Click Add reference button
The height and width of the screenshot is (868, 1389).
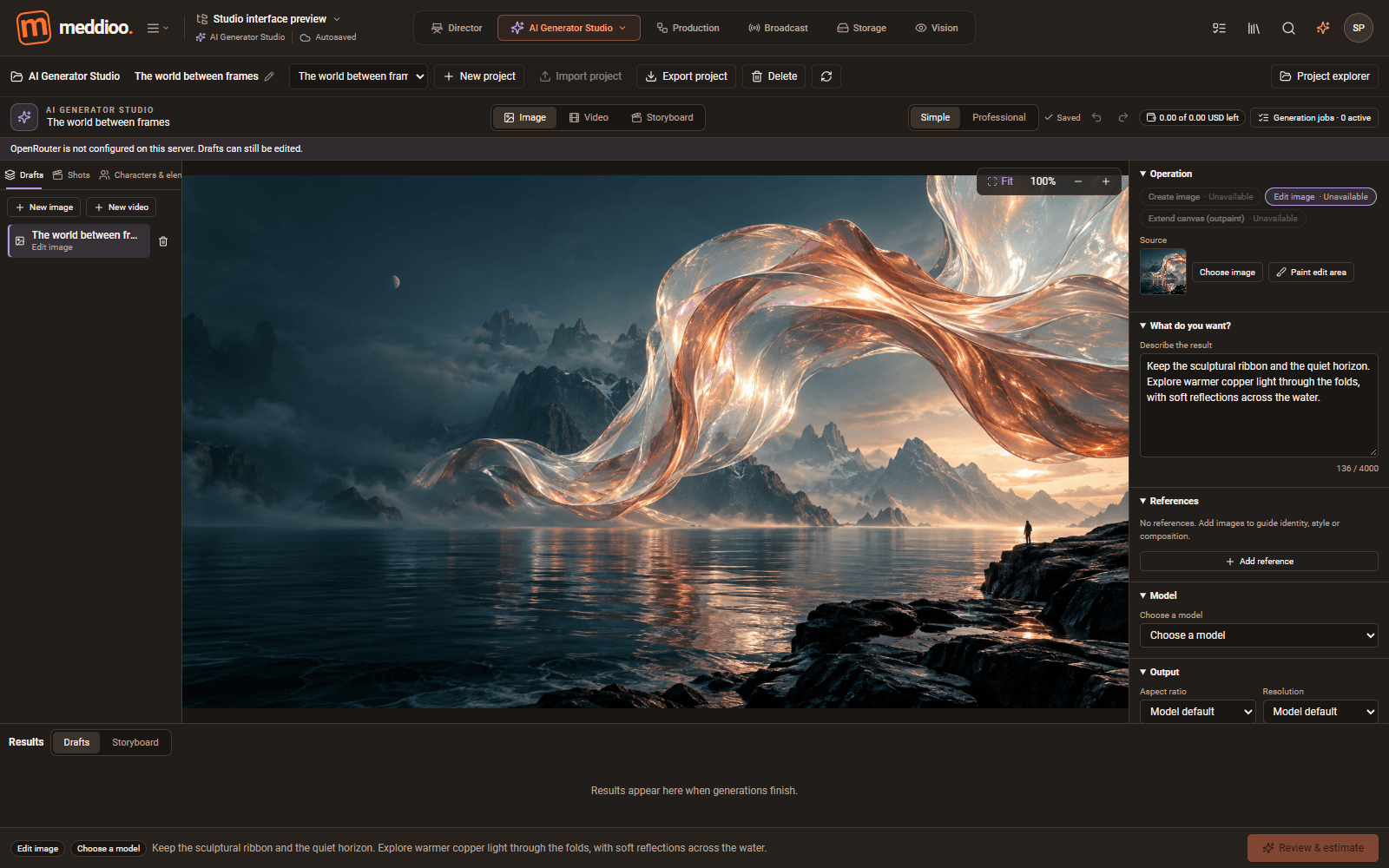1259,562
